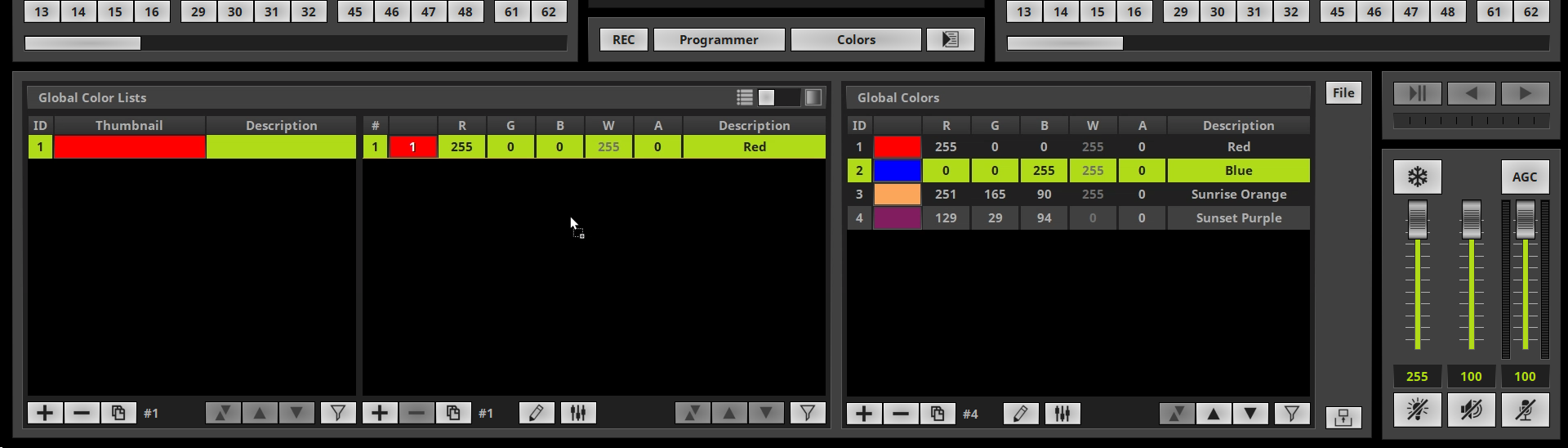Move selected global color down
The width and height of the screenshot is (1568, 448).
pos(1250,414)
